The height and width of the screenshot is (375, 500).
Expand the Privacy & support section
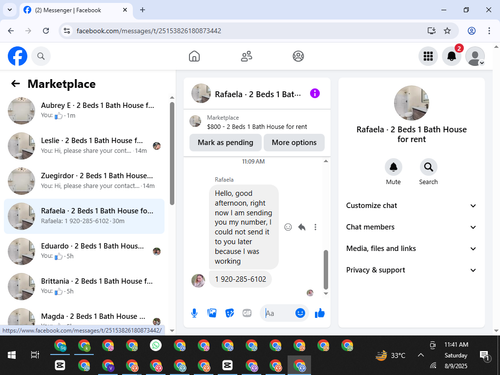pos(411,270)
